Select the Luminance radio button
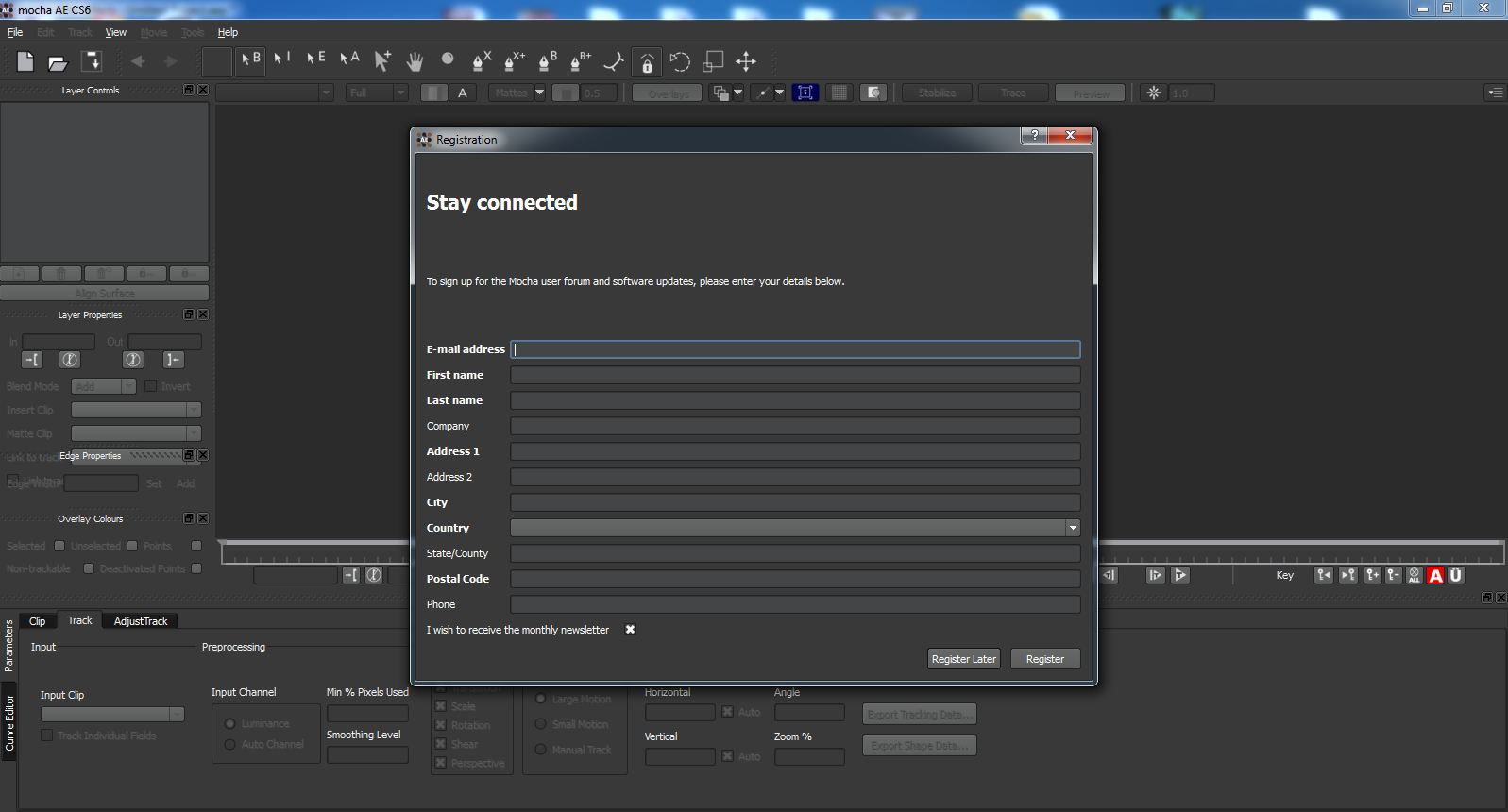Viewport: 1508px width, 812px height. point(229,723)
